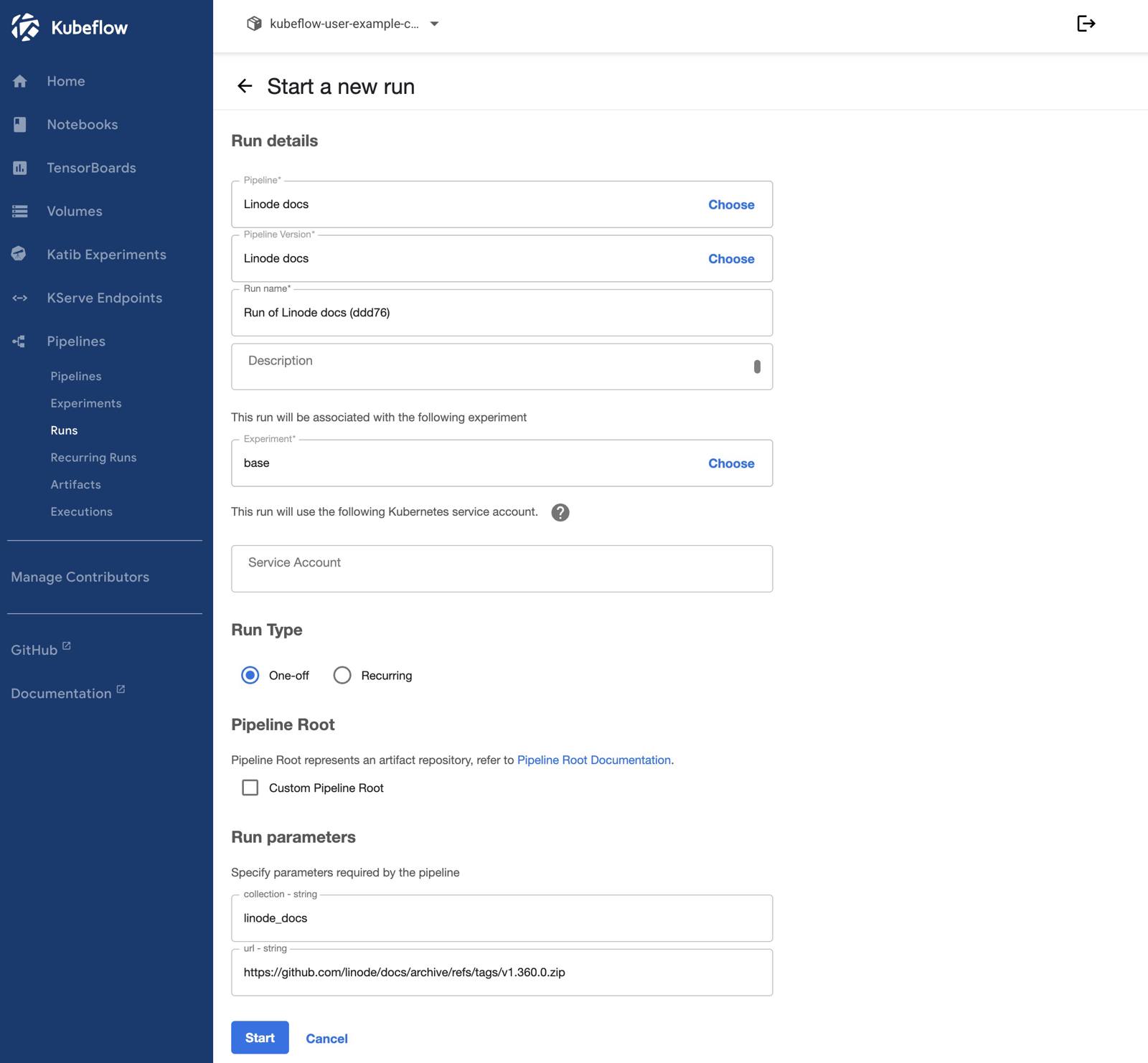Choose a different Experiment

[730, 463]
